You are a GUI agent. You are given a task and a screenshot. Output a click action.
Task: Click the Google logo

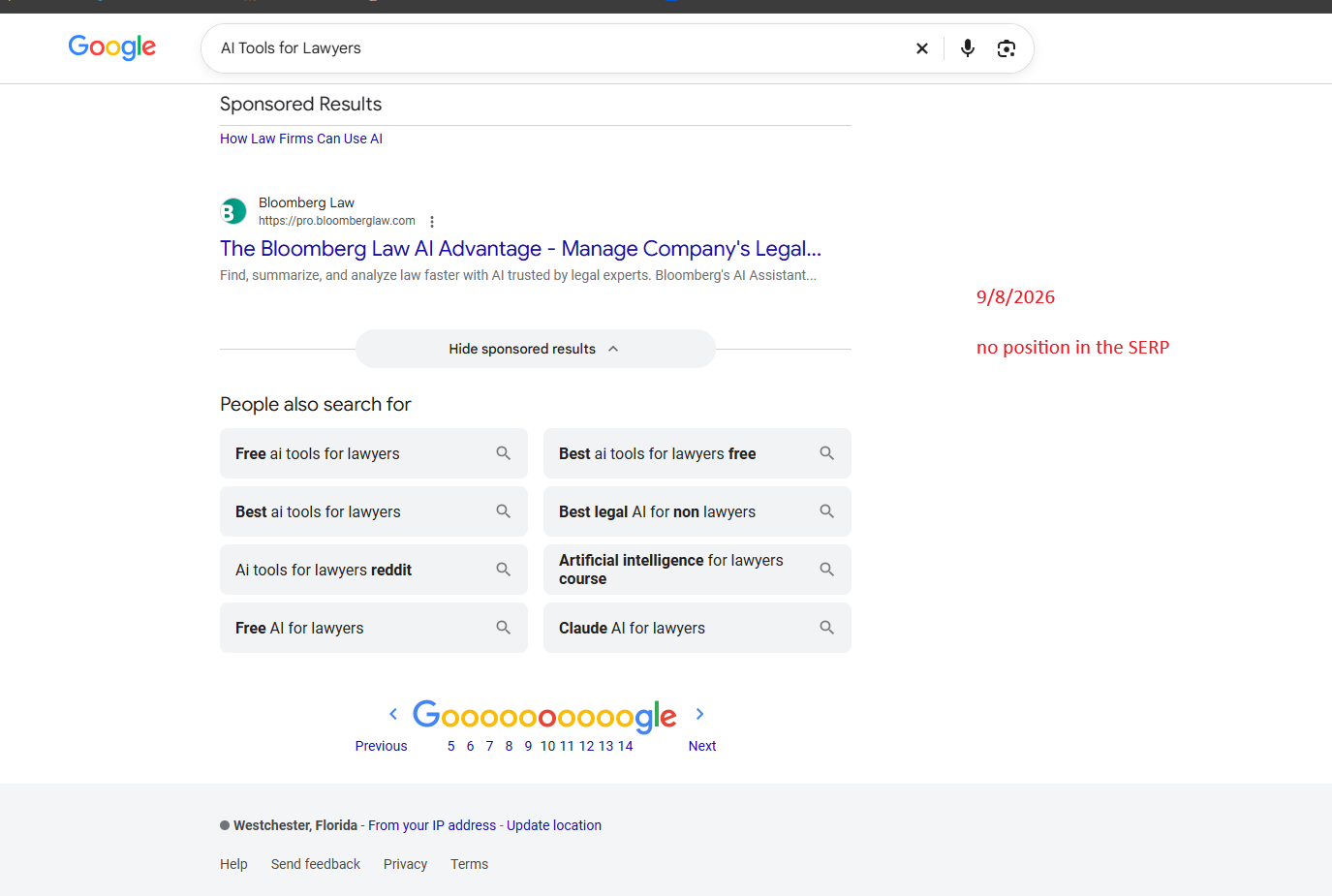(112, 46)
